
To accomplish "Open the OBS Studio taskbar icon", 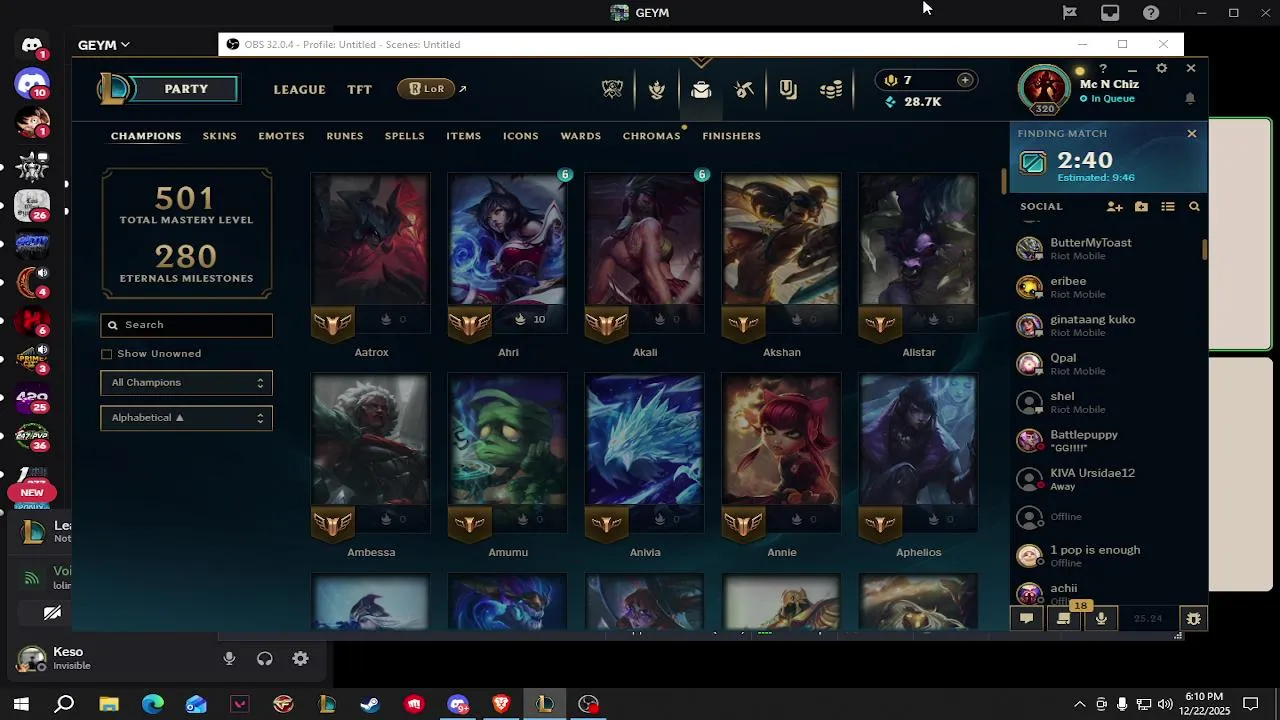I will click(x=588, y=704).
